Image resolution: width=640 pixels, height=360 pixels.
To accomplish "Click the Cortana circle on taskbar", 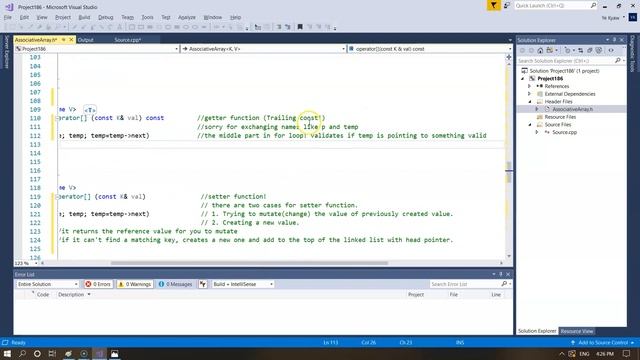I will (37, 353).
